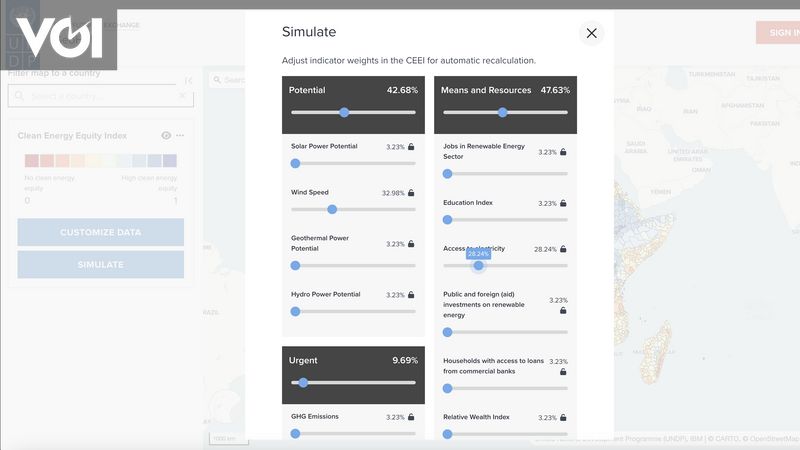
Task: Click the Relative Wealth Index lock icon
Action: 563,417
